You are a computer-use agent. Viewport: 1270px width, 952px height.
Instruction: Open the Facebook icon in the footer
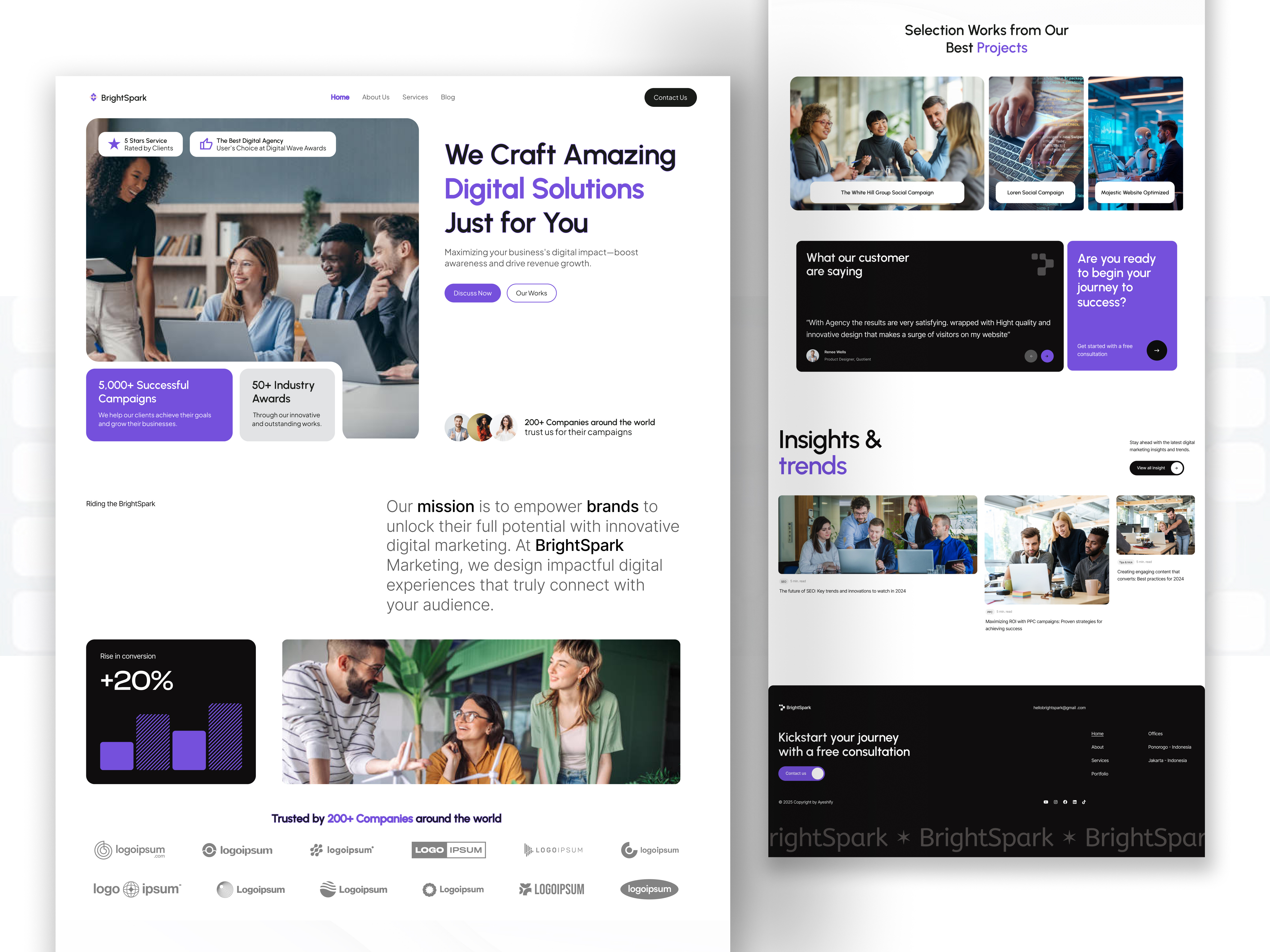[1065, 802]
